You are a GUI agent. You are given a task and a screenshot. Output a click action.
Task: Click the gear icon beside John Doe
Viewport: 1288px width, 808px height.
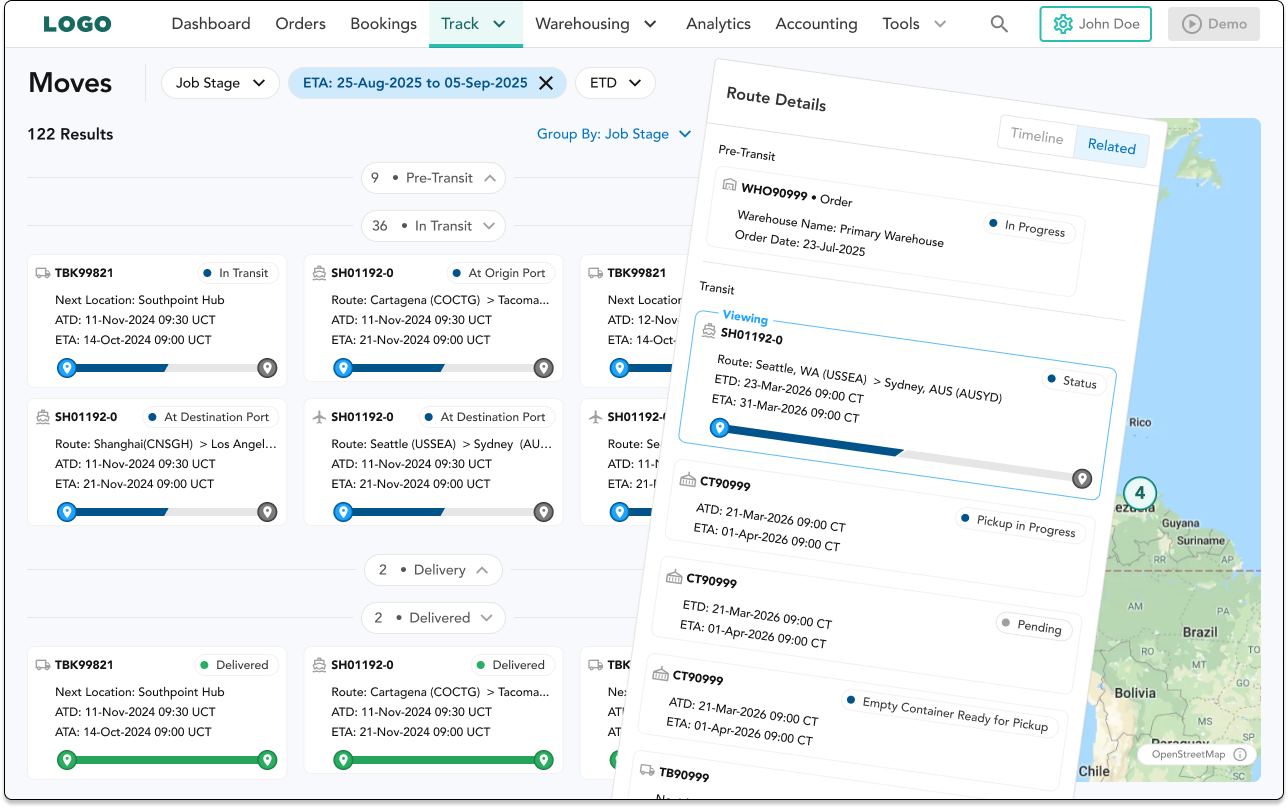click(1063, 24)
